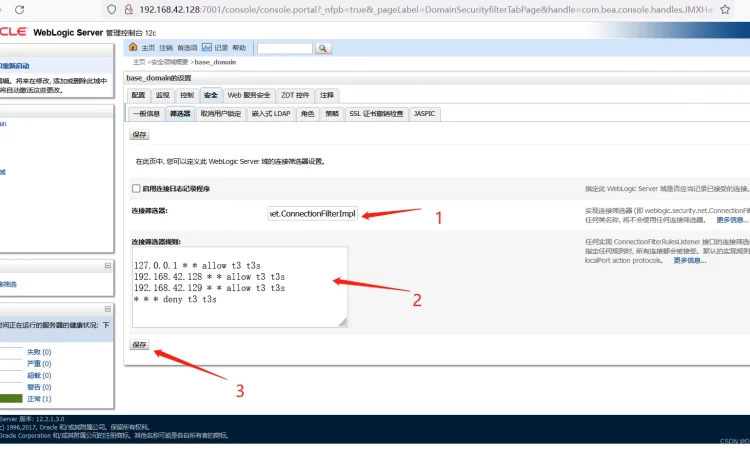Screen dimensions: 750x450
Task: Click the 注销 toolbar link
Action: 166,48
